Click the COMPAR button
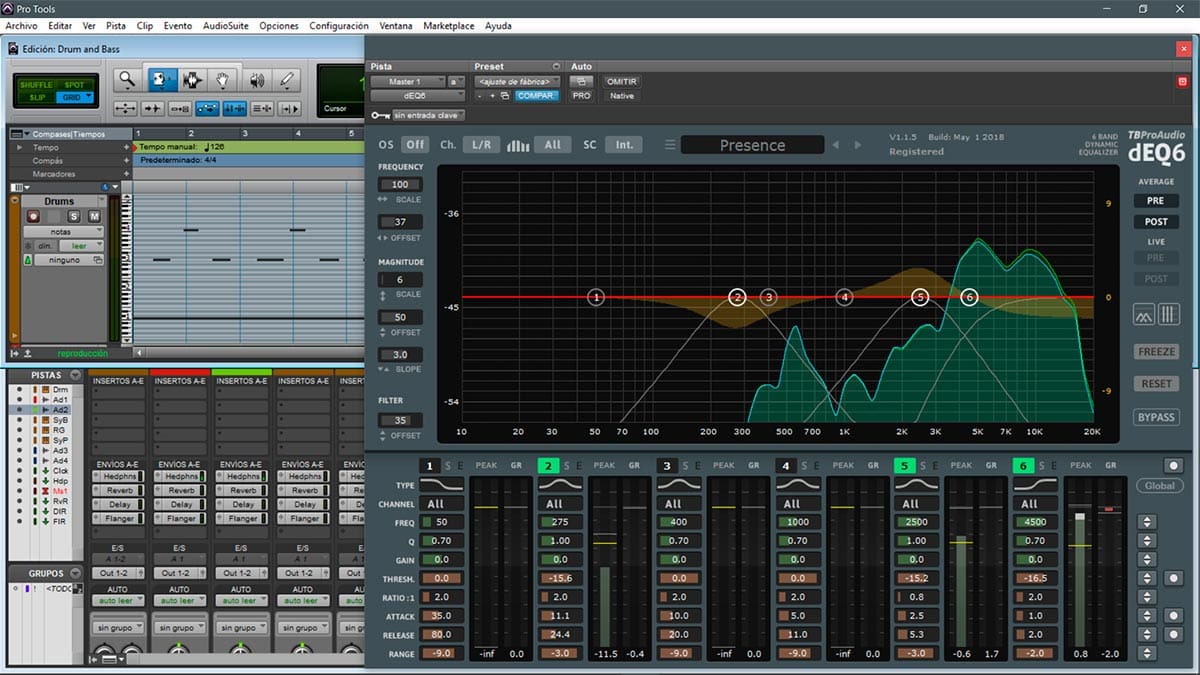Image resolution: width=1200 pixels, height=675 pixels. tap(537, 96)
